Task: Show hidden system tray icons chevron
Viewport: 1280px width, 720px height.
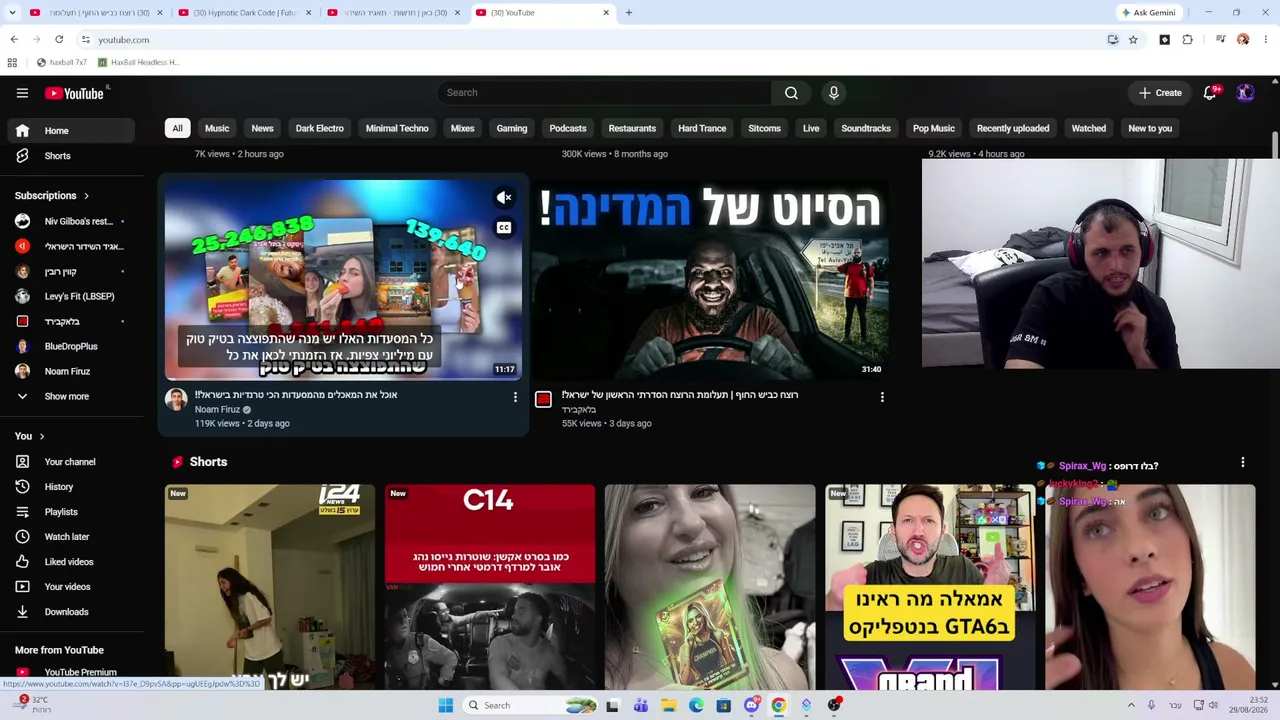Action: 1131,705
